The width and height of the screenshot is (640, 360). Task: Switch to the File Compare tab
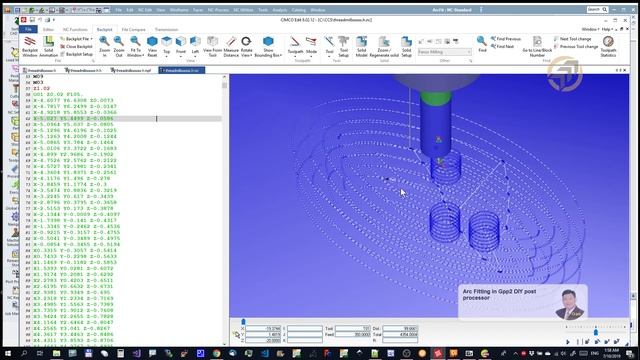click(x=133, y=29)
